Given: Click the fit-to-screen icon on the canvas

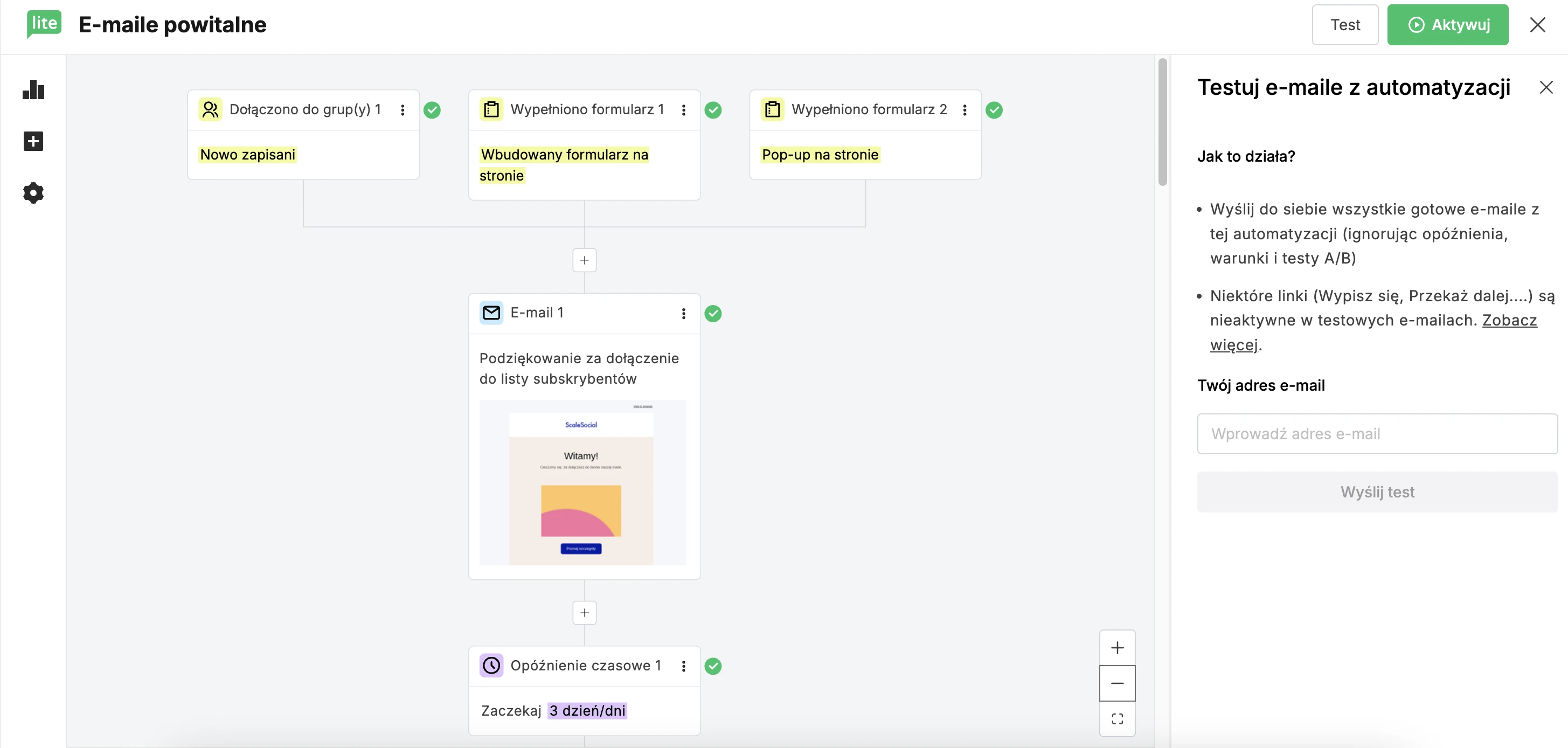Looking at the screenshot, I should pyautogui.click(x=1118, y=719).
